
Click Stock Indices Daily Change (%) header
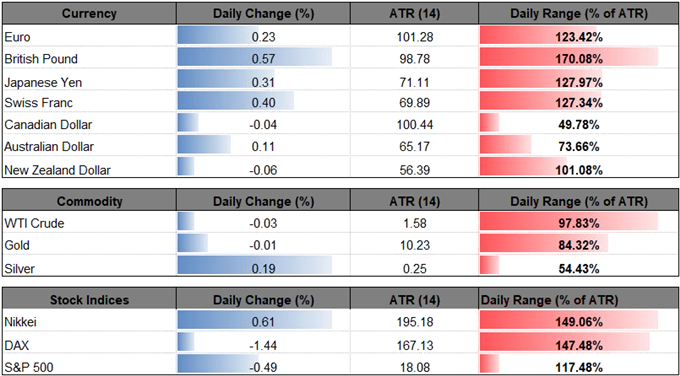coord(263,300)
